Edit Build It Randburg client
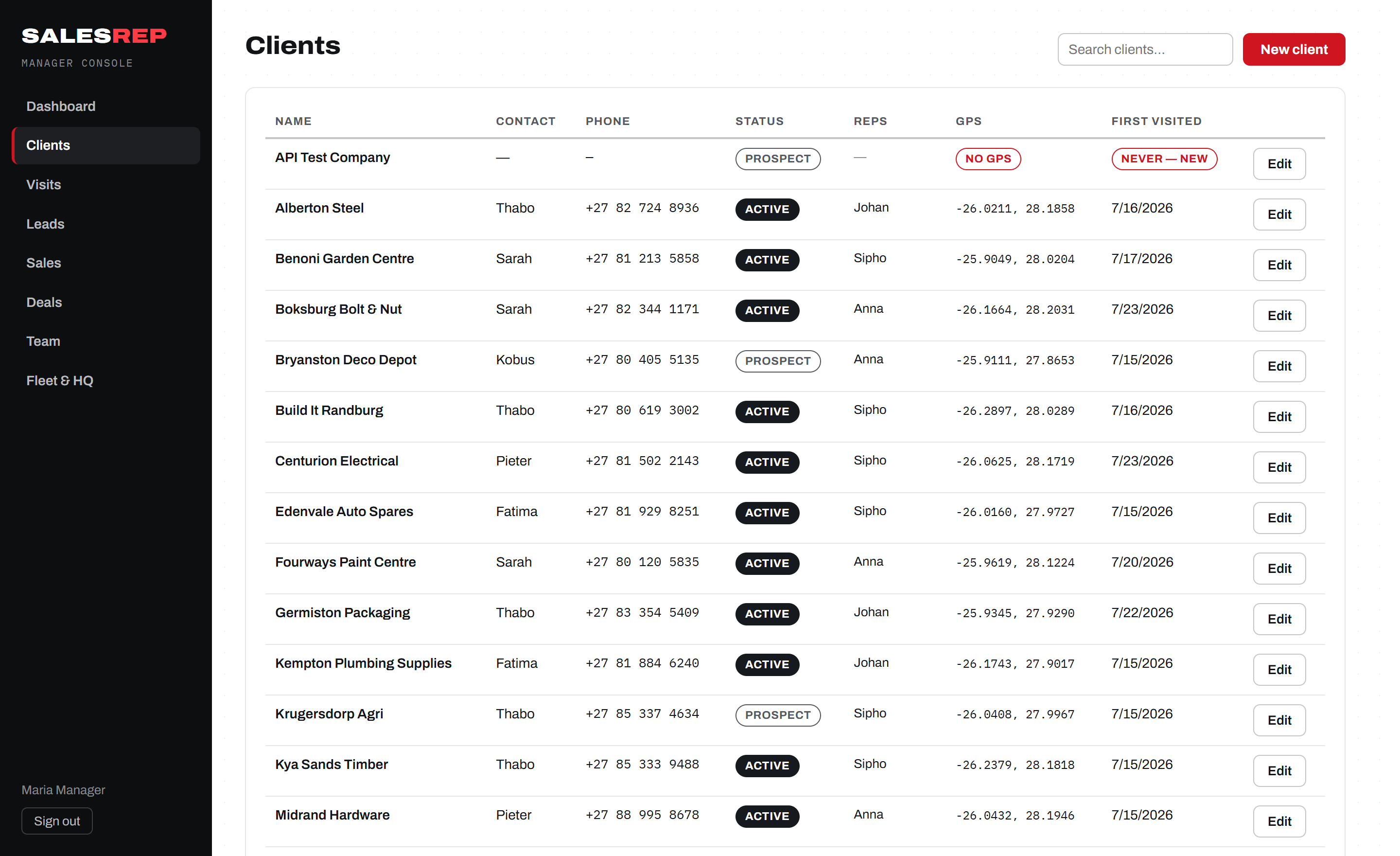Screen dimensions: 1400x856 coord(1279,417)
